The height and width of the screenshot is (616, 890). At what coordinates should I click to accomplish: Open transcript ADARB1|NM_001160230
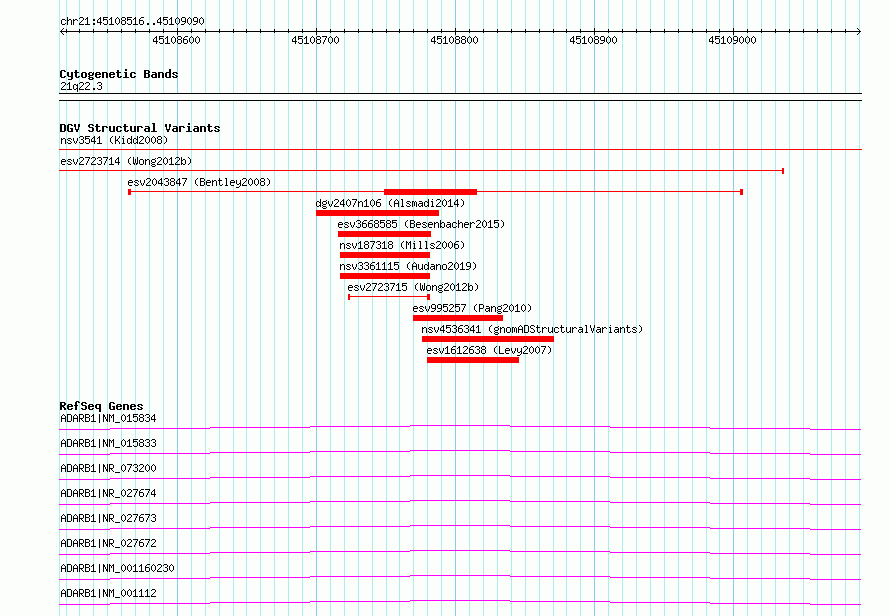pyautogui.click(x=117, y=568)
